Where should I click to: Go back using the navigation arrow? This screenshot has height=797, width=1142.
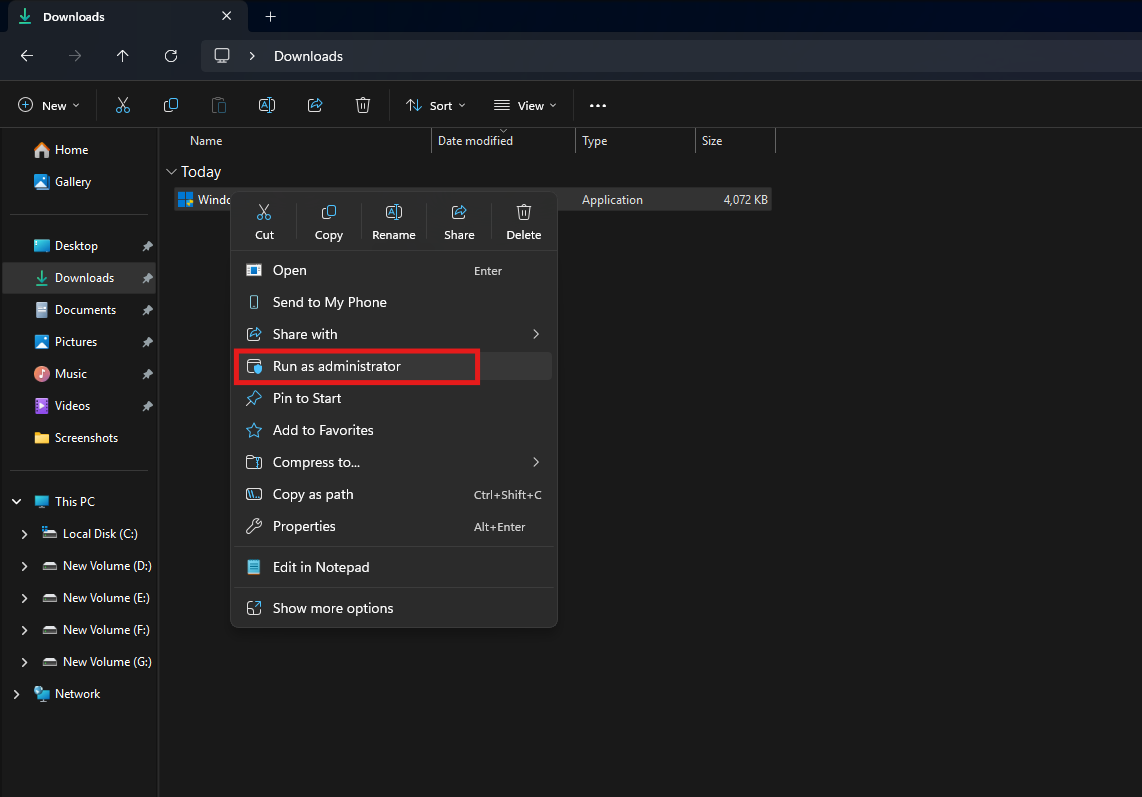pos(26,56)
